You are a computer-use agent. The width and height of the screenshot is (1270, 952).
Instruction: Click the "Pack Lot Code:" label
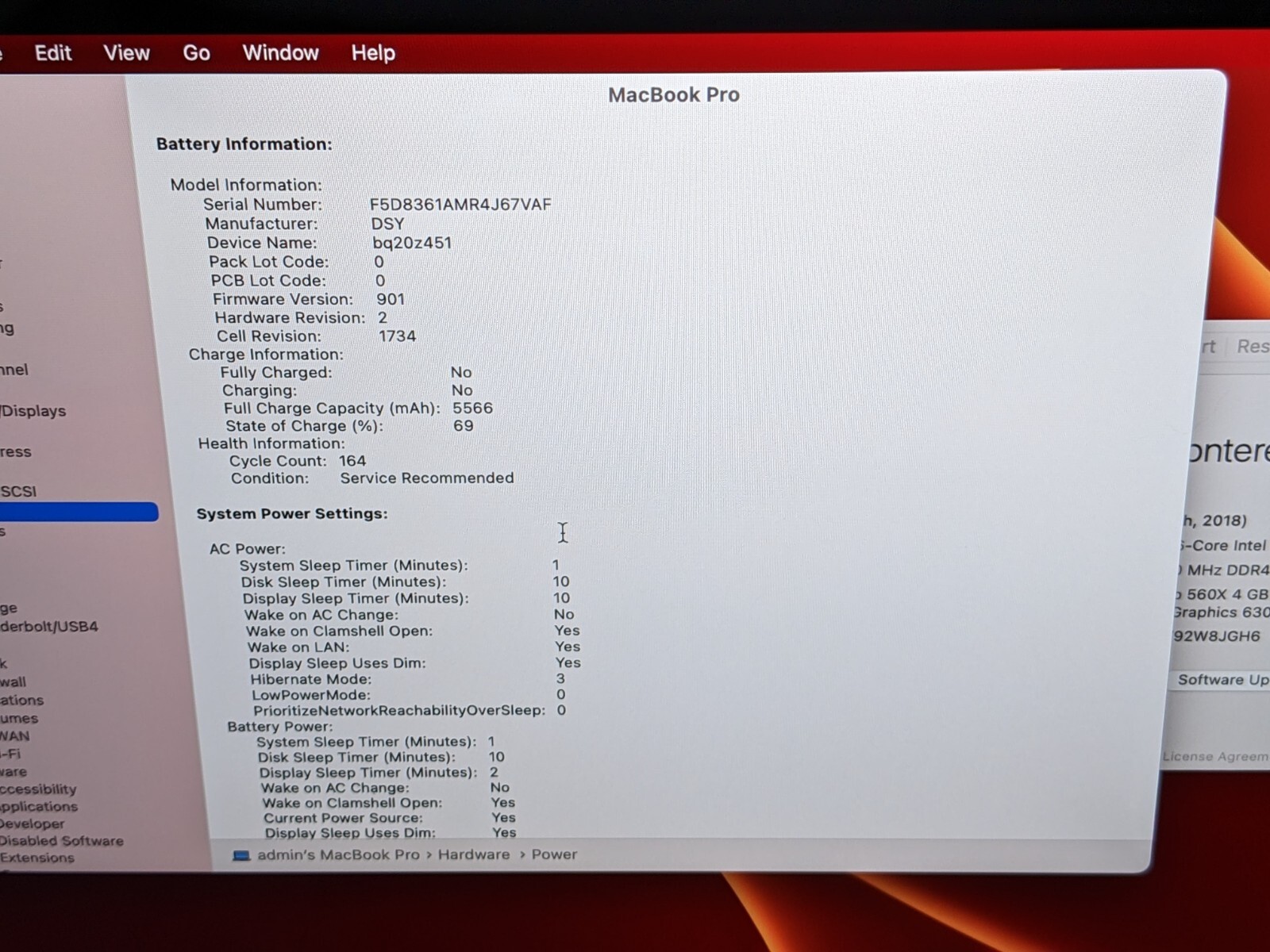[x=268, y=262]
